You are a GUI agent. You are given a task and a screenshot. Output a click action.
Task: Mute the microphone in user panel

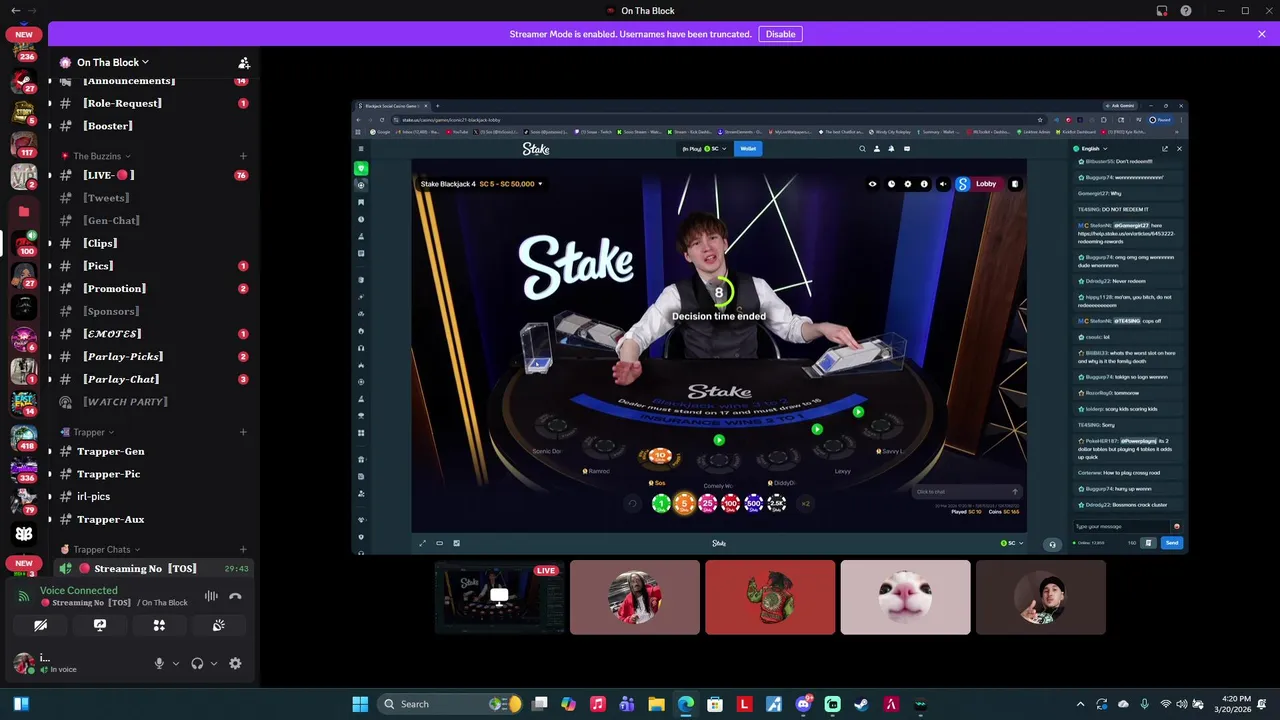[x=159, y=663]
